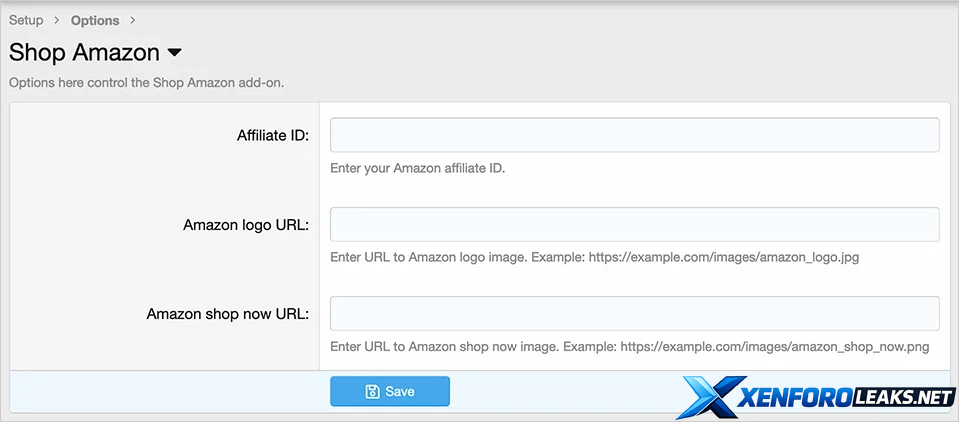959x422 pixels.
Task: Expand the Shop Amazon title dropdown arrow
Action: point(174,52)
